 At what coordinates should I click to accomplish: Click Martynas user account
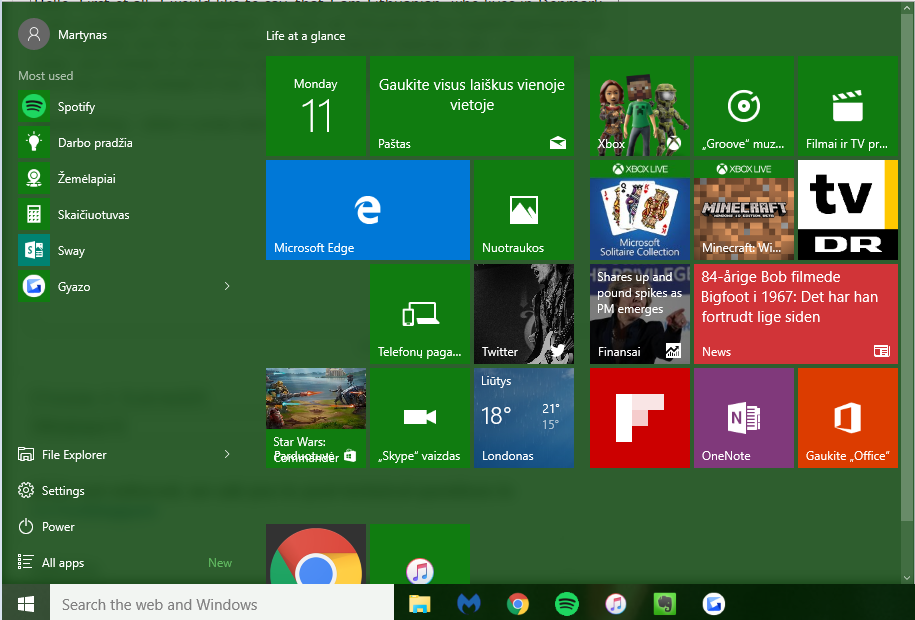[63, 34]
